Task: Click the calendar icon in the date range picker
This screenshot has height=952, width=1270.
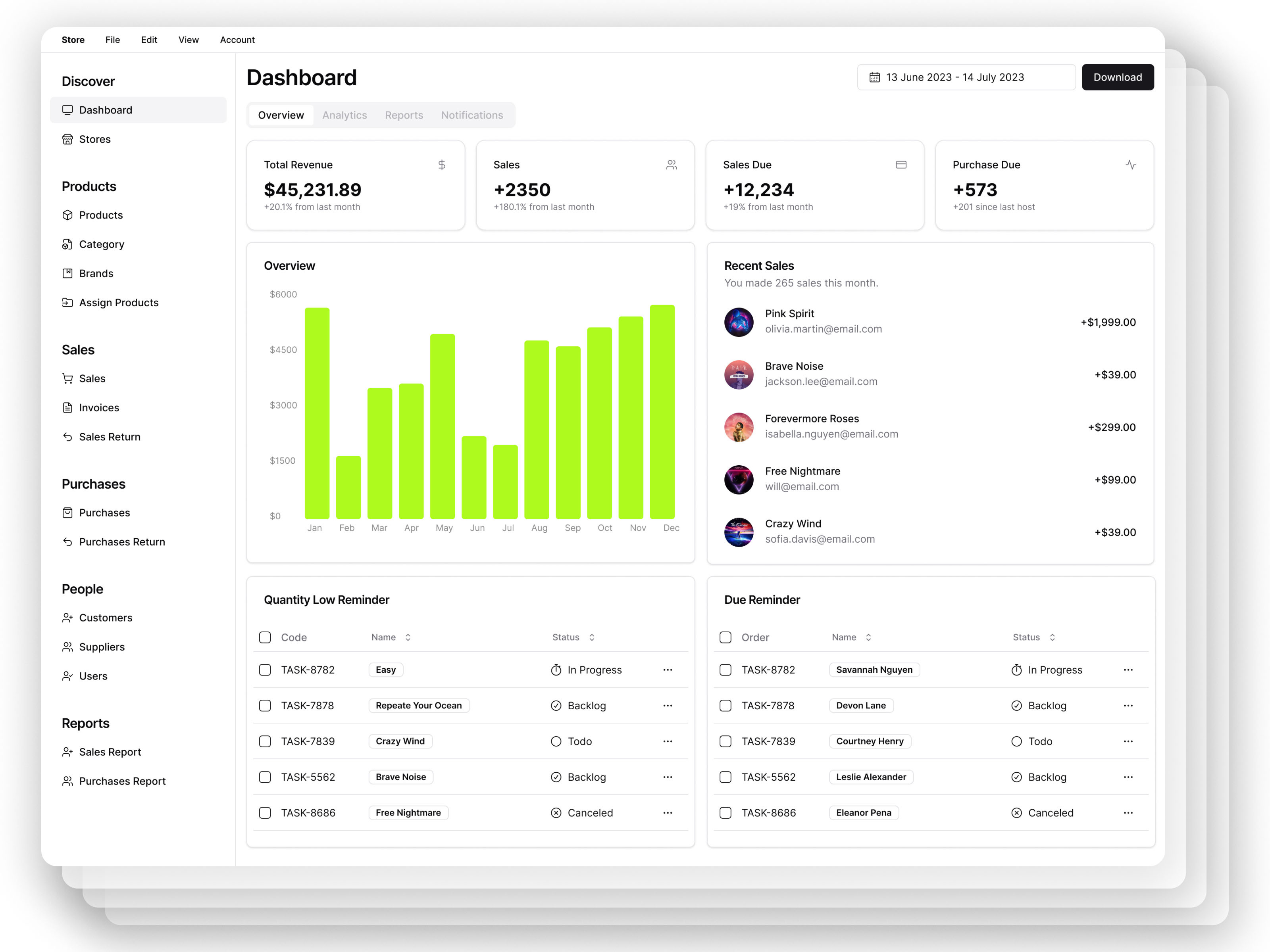Action: point(875,77)
